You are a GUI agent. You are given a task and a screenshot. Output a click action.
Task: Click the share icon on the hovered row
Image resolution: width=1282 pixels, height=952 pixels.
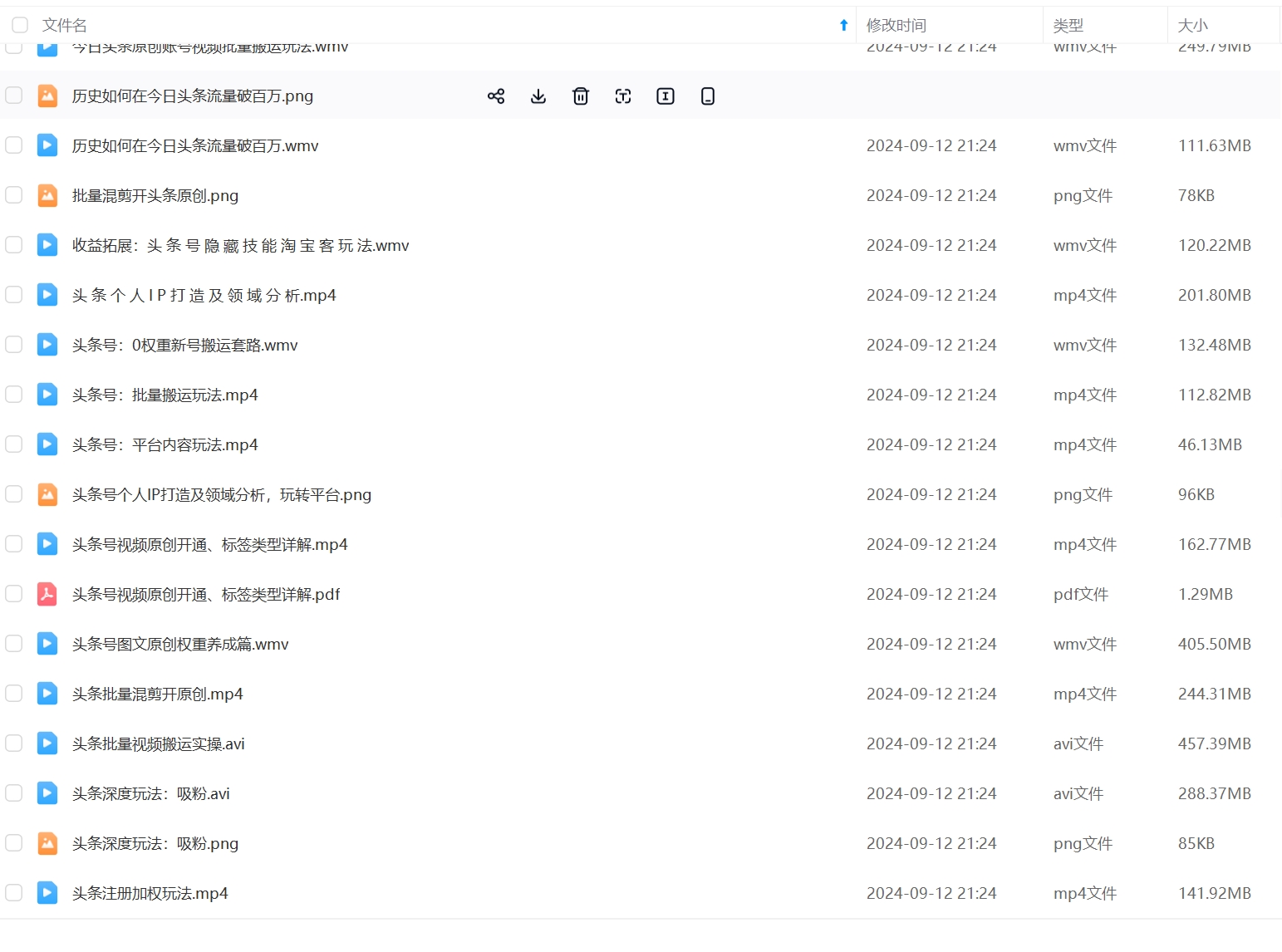pos(496,96)
